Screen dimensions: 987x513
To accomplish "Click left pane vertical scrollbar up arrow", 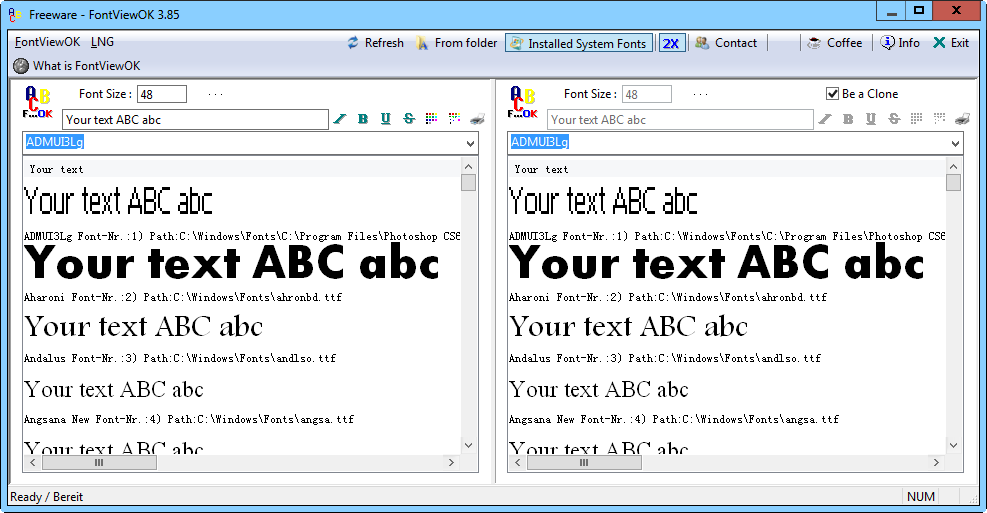I will pos(468,167).
